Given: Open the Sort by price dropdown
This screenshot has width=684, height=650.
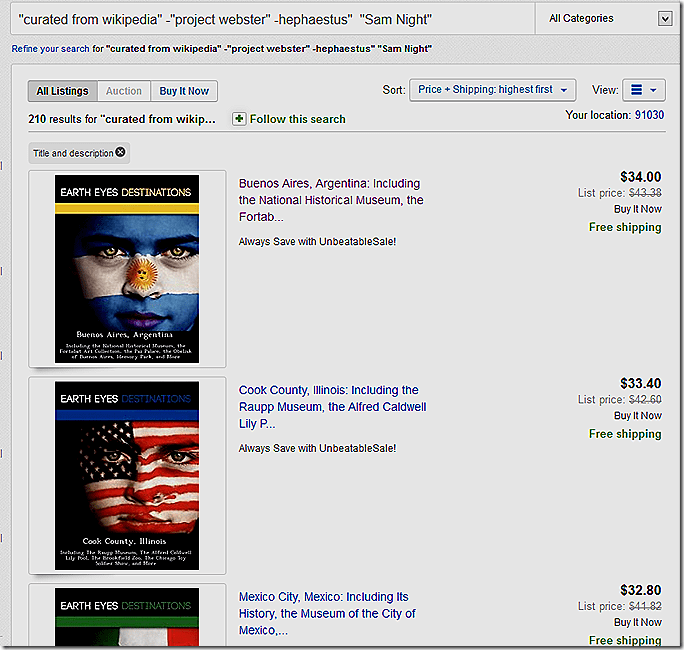Looking at the screenshot, I should (492, 90).
